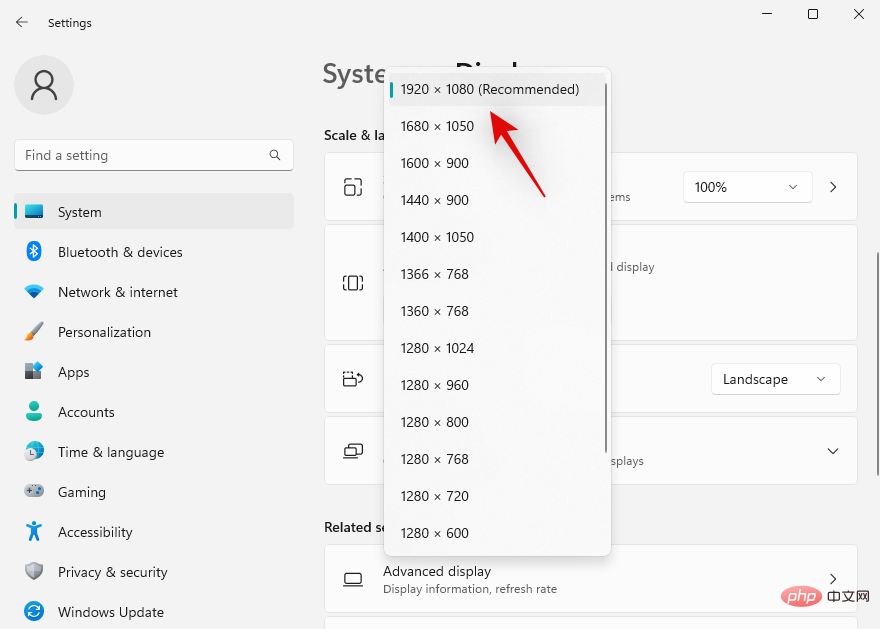Pick 1280 × 720 from resolution list
The height and width of the screenshot is (629, 880).
[x=435, y=496]
